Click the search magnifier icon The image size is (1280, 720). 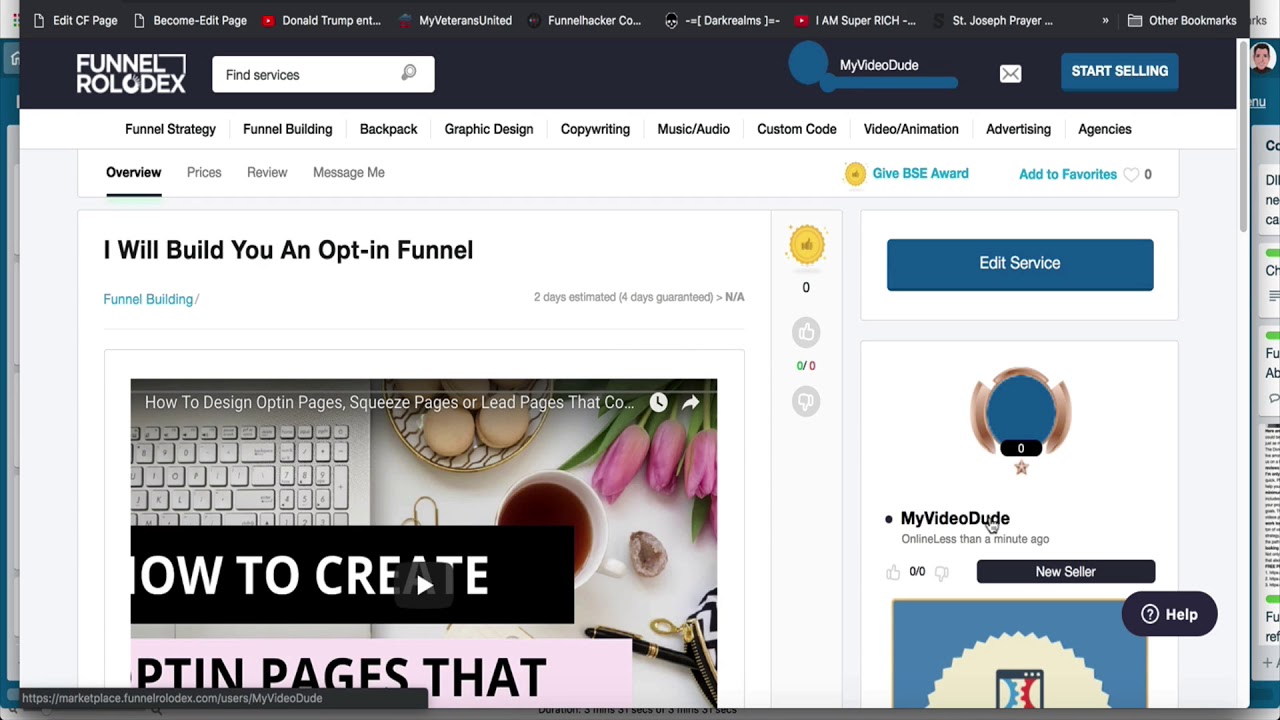click(x=409, y=73)
